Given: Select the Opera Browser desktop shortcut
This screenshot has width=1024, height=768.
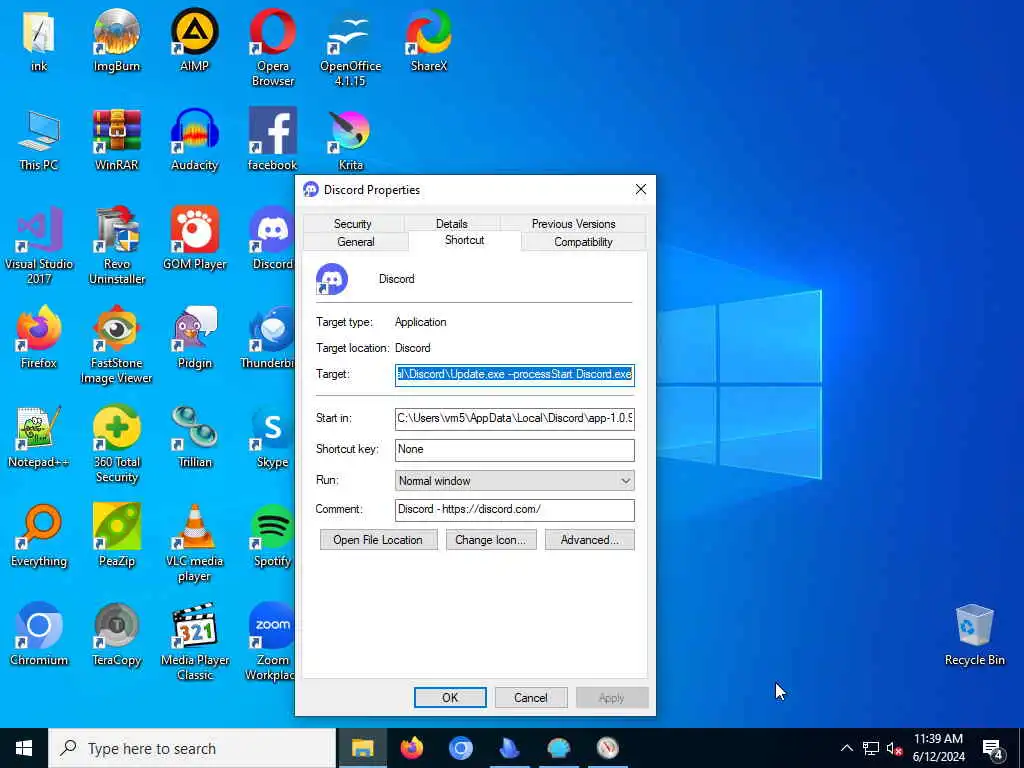Looking at the screenshot, I should tap(272, 47).
